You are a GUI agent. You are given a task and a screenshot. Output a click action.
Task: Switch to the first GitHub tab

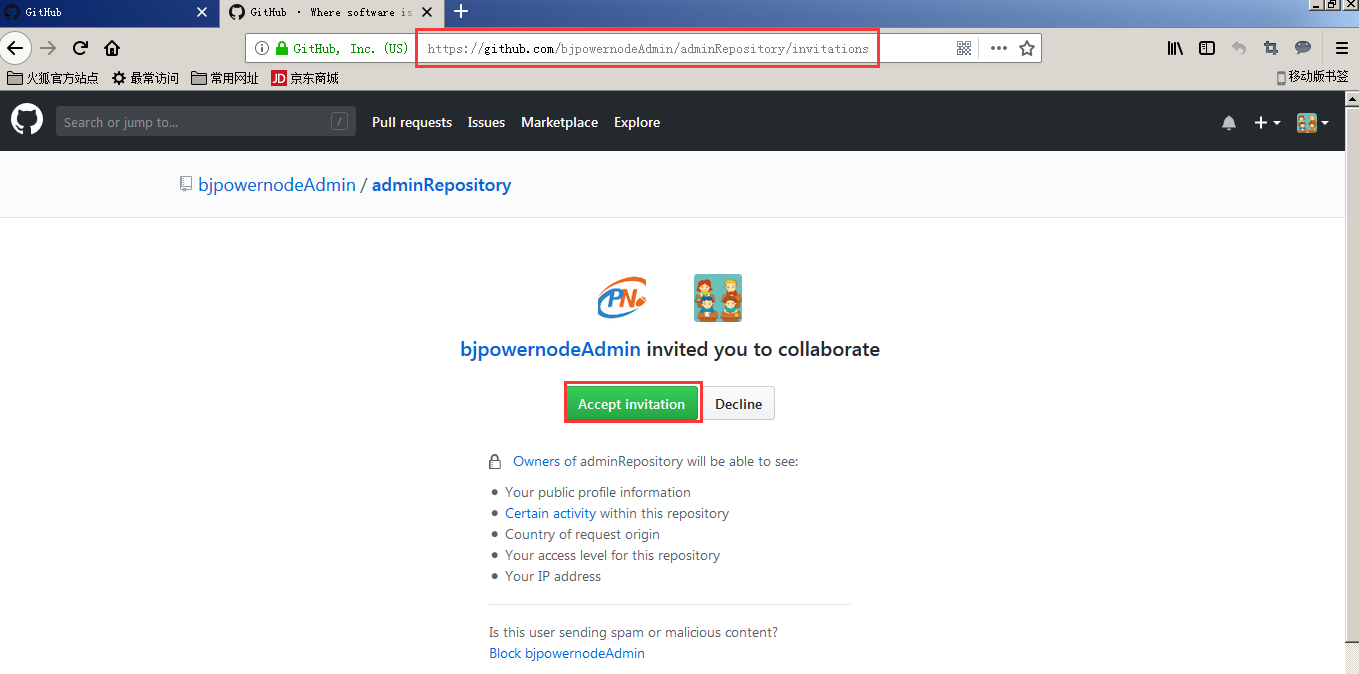click(100, 12)
